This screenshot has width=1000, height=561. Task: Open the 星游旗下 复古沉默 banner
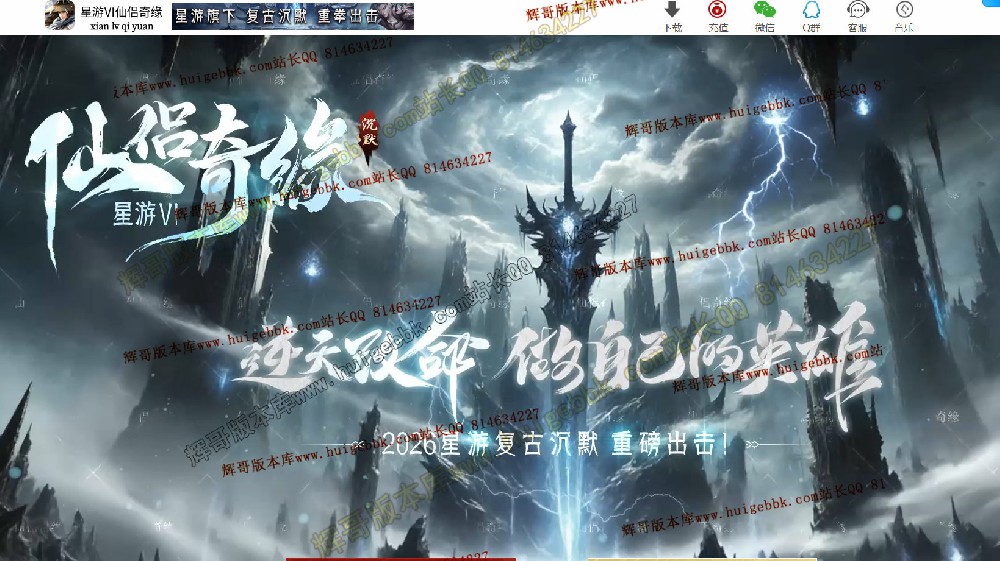(x=293, y=16)
